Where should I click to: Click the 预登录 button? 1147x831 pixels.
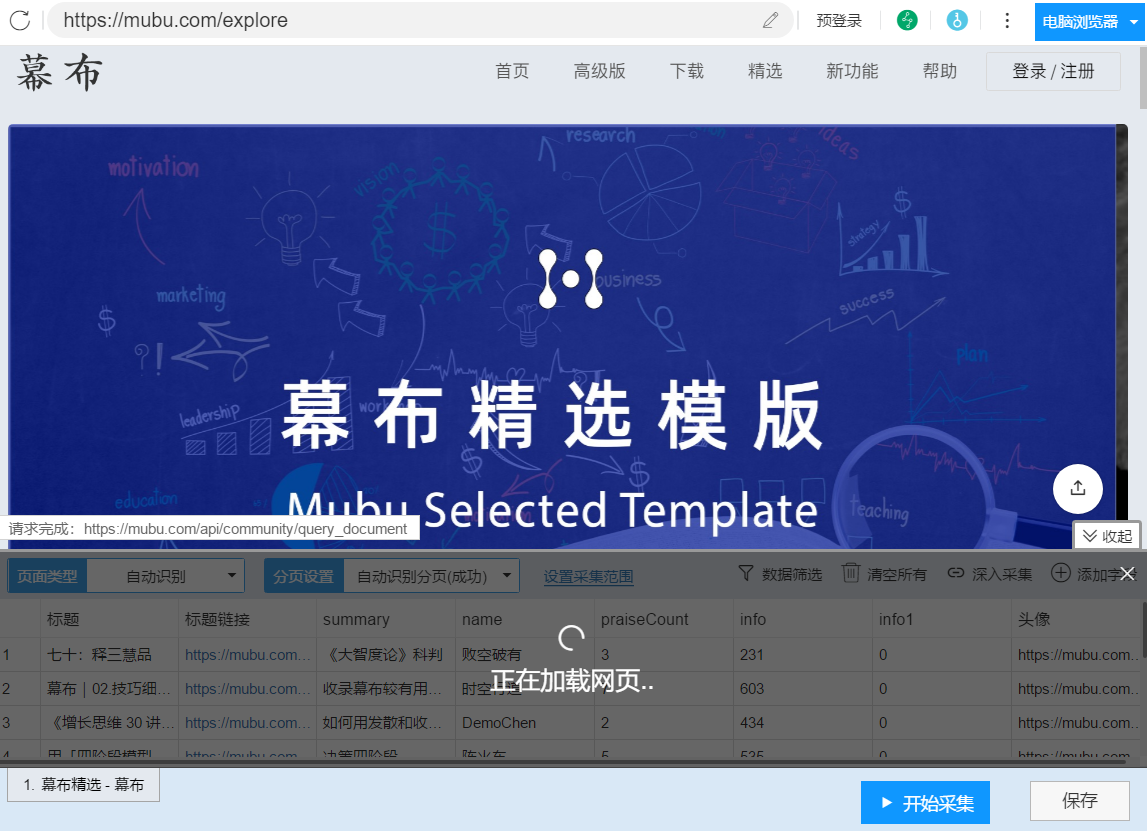click(839, 20)
